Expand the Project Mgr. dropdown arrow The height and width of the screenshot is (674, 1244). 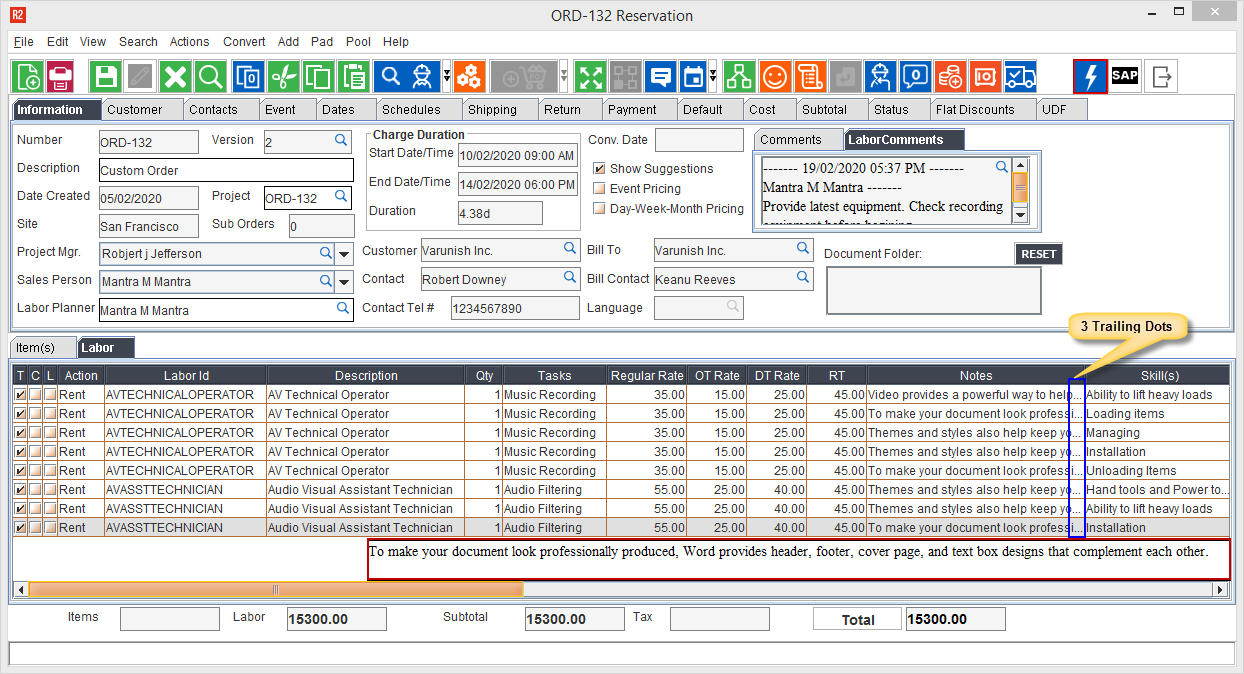point(345,254)
